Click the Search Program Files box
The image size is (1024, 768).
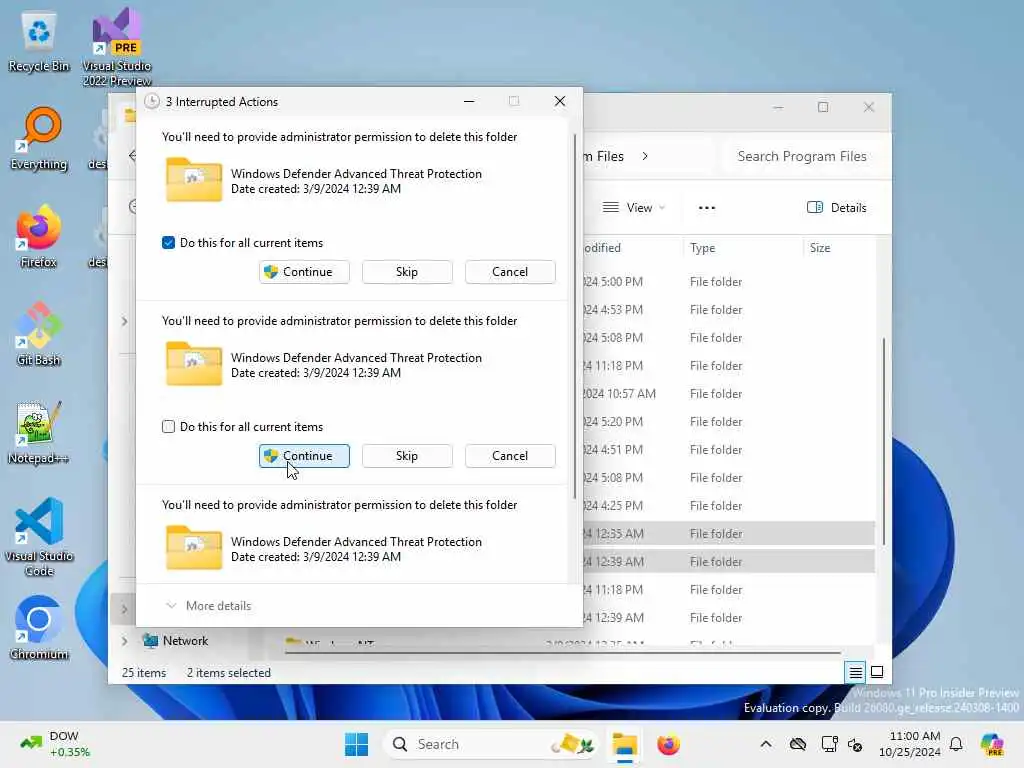click(803, 156)
